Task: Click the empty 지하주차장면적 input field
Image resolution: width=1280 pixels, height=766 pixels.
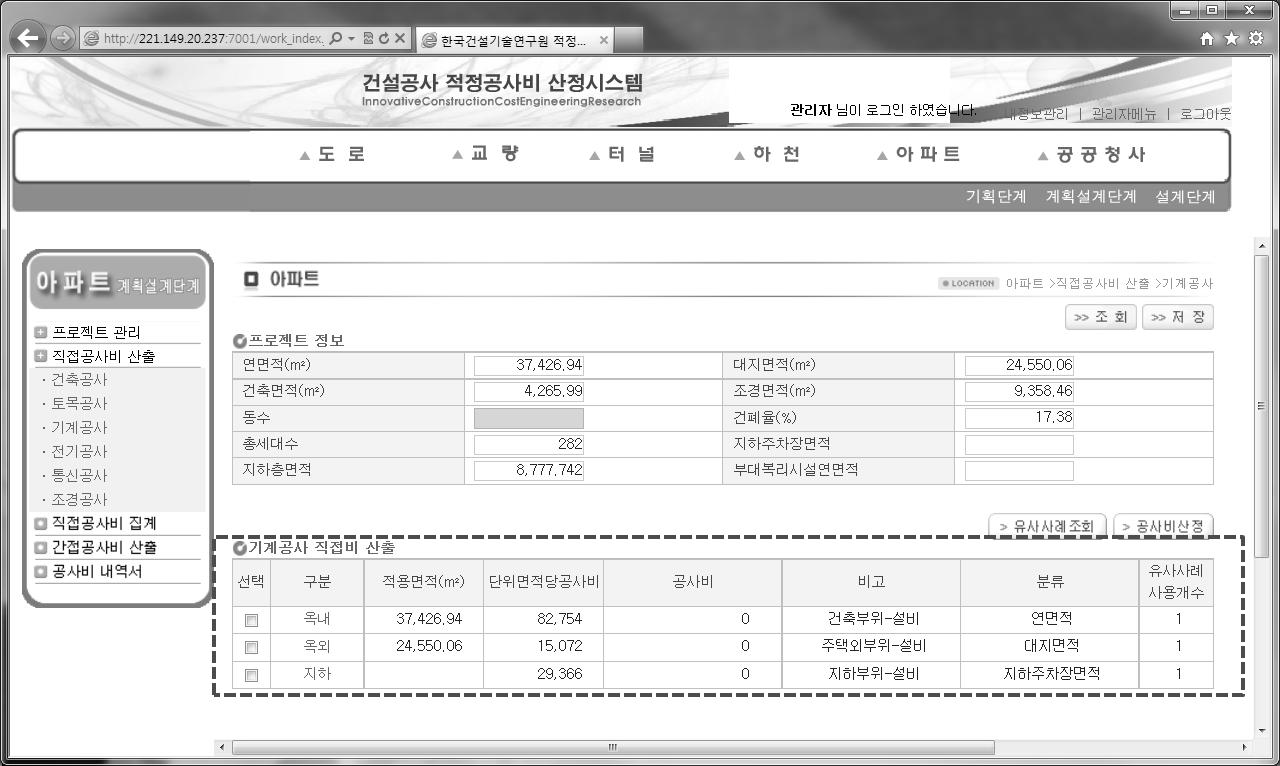Action: click(x=1019, y=444)
